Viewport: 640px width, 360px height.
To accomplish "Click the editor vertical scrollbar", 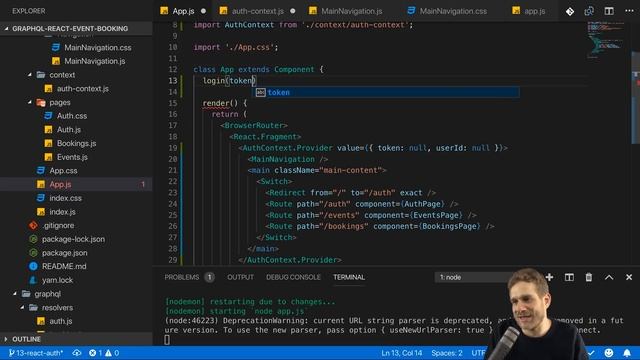I will point(636,98).
